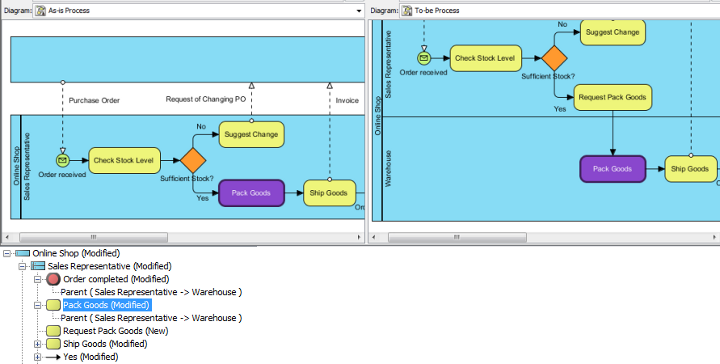
Task: Click the As-is Process diagram icon
Action: pos(40,11)
